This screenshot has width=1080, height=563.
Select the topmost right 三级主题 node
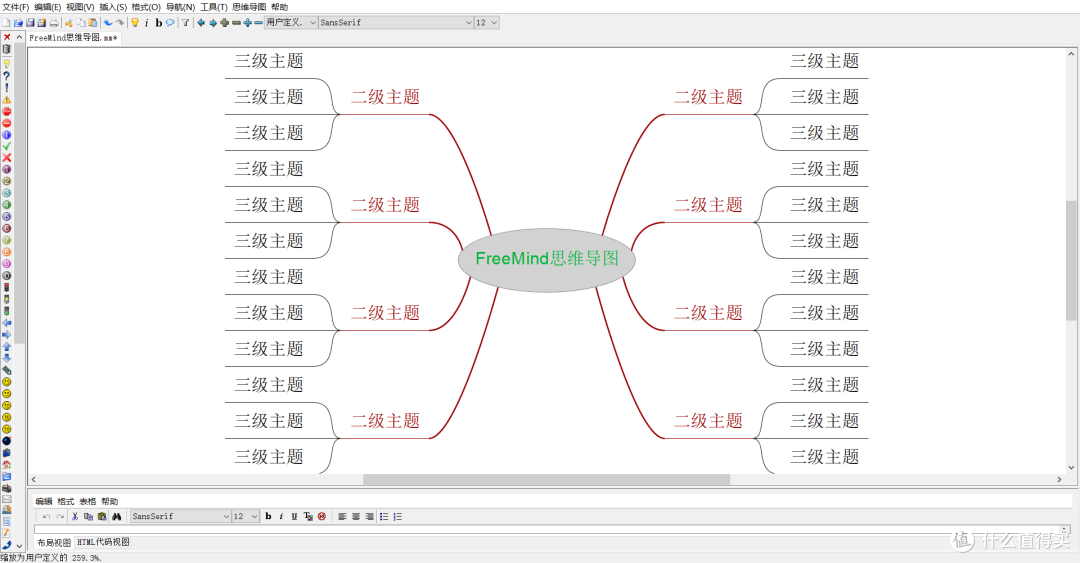click(x=824, y=61)
